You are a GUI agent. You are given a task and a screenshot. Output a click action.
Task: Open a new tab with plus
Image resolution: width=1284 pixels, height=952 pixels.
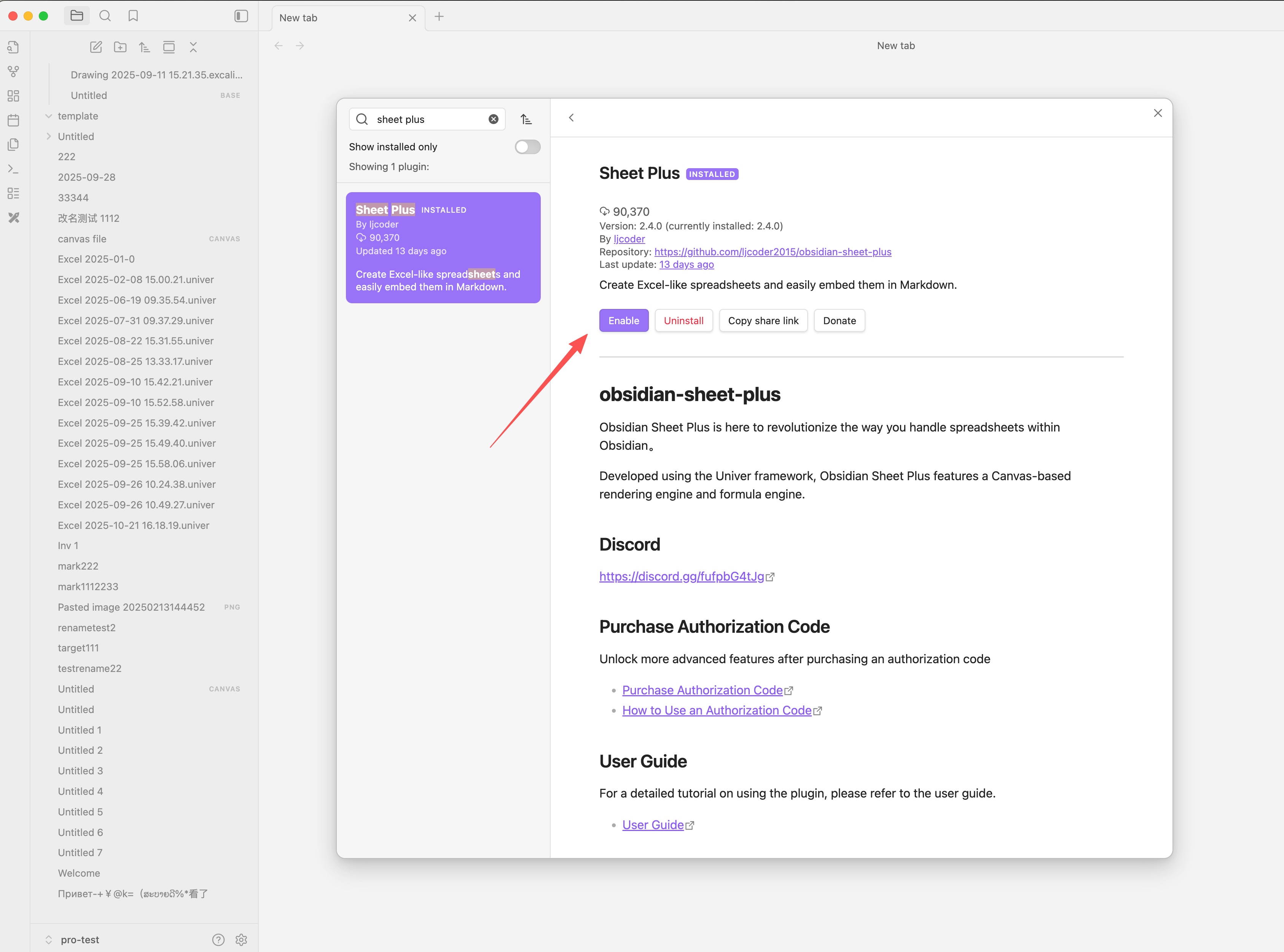[x=439, y=17]
